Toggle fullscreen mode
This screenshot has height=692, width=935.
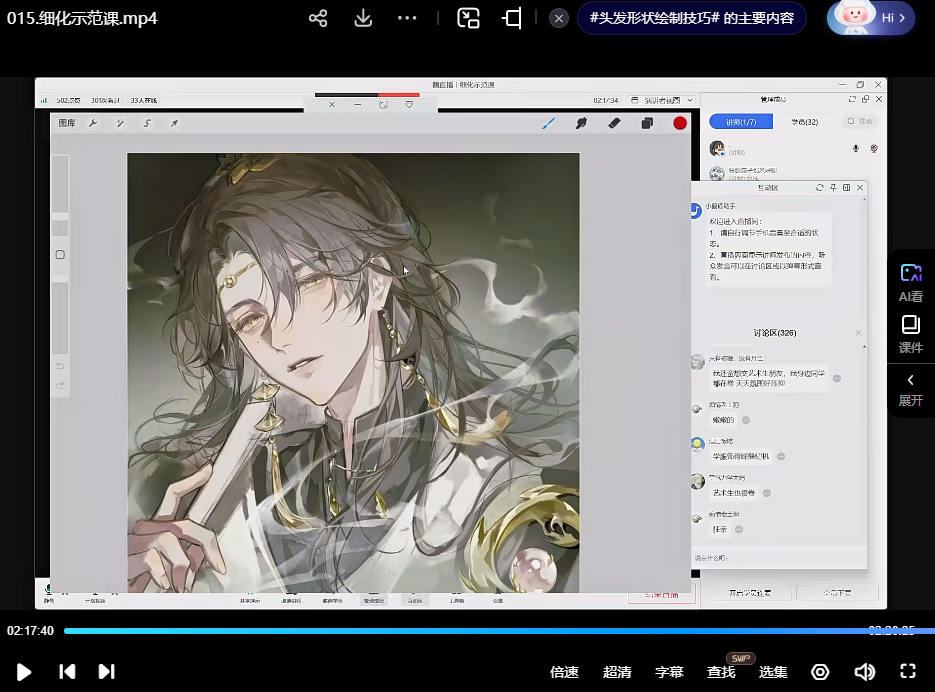(x=908, y=672)
